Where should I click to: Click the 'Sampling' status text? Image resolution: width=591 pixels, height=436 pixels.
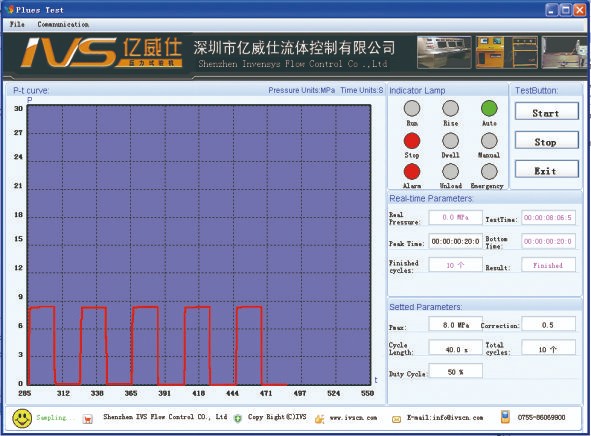click(x=55, y=418)
